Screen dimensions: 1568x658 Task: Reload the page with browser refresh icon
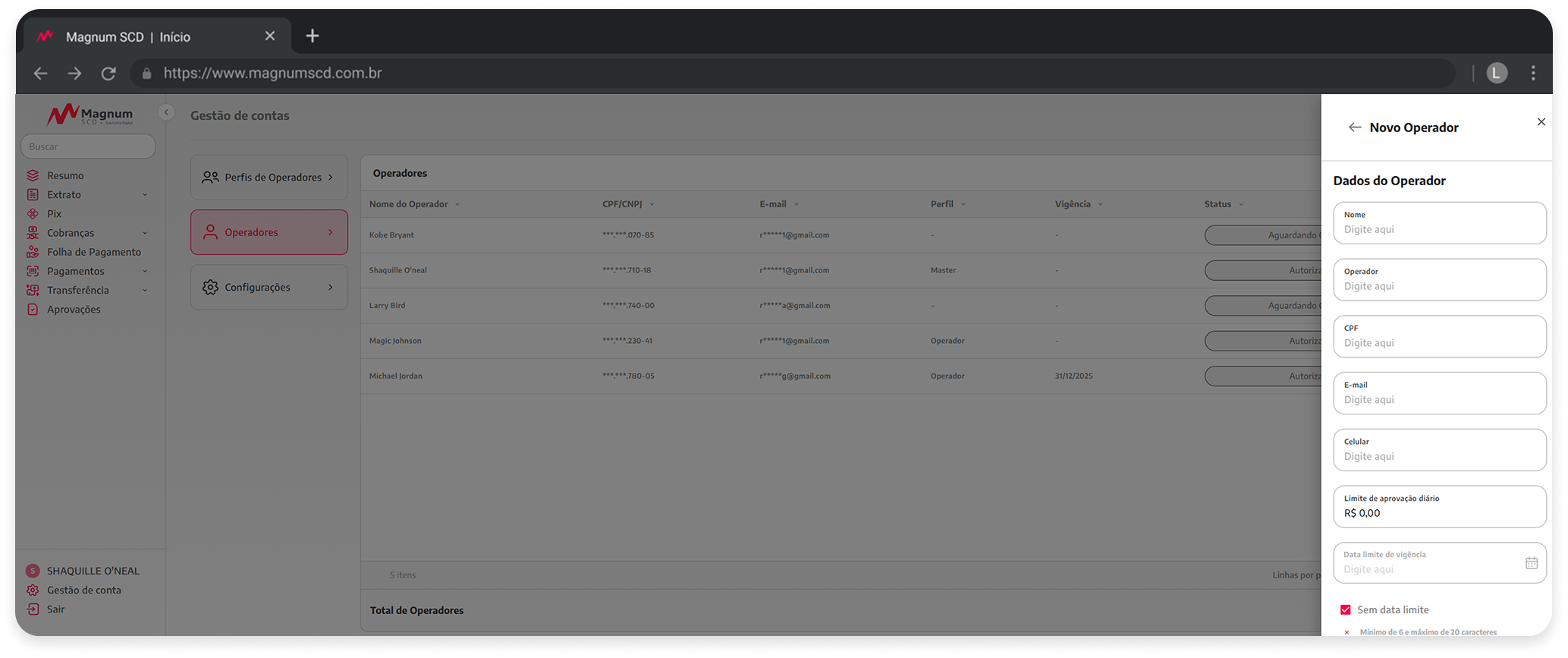(108, 74)
